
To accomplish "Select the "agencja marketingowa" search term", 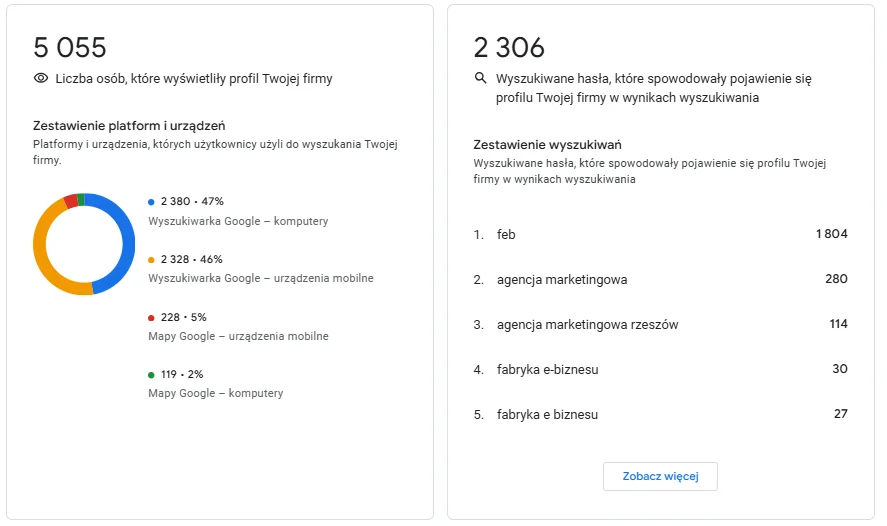I will click(x=561, y=279).
